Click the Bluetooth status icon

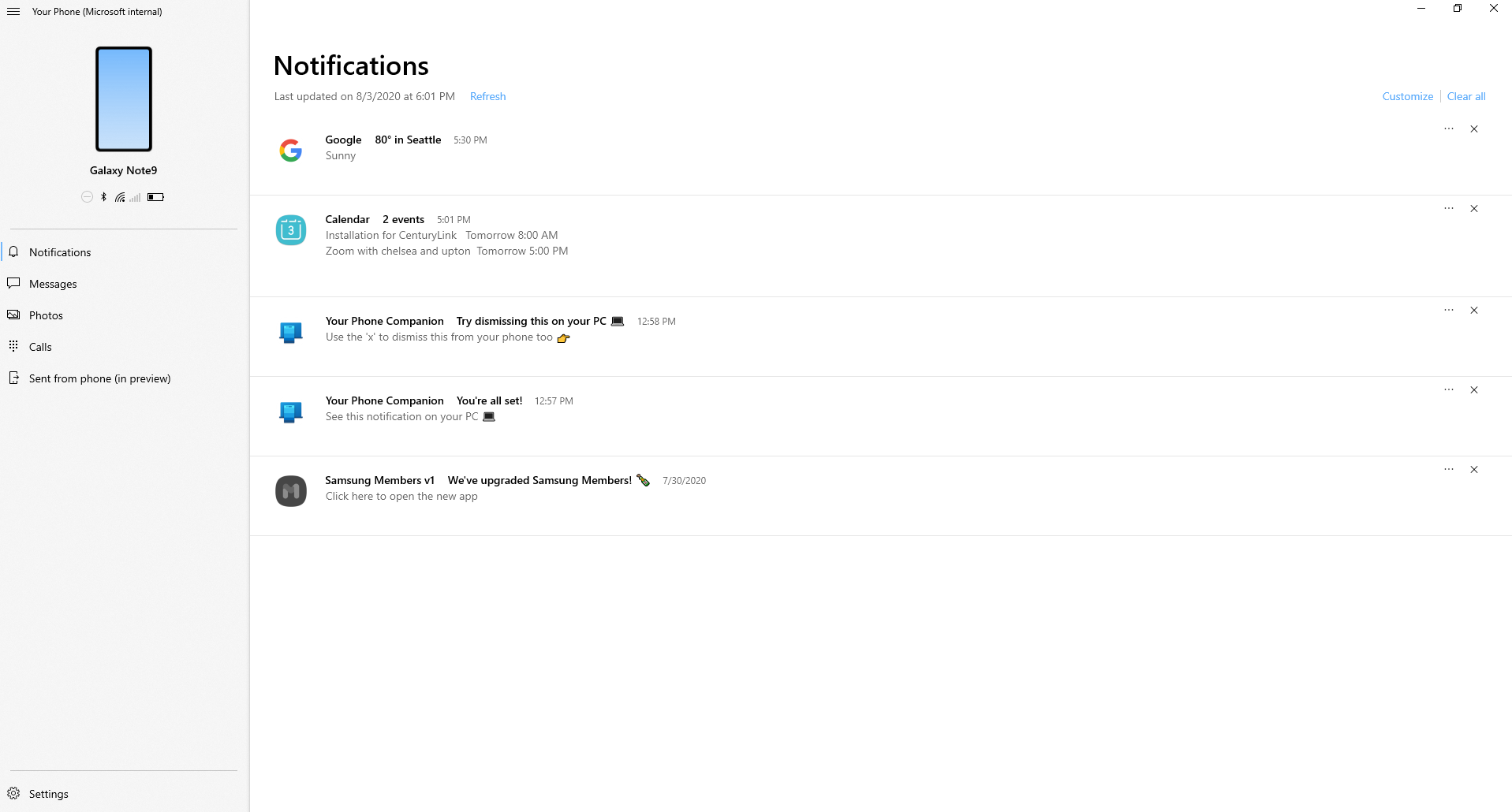104,197
